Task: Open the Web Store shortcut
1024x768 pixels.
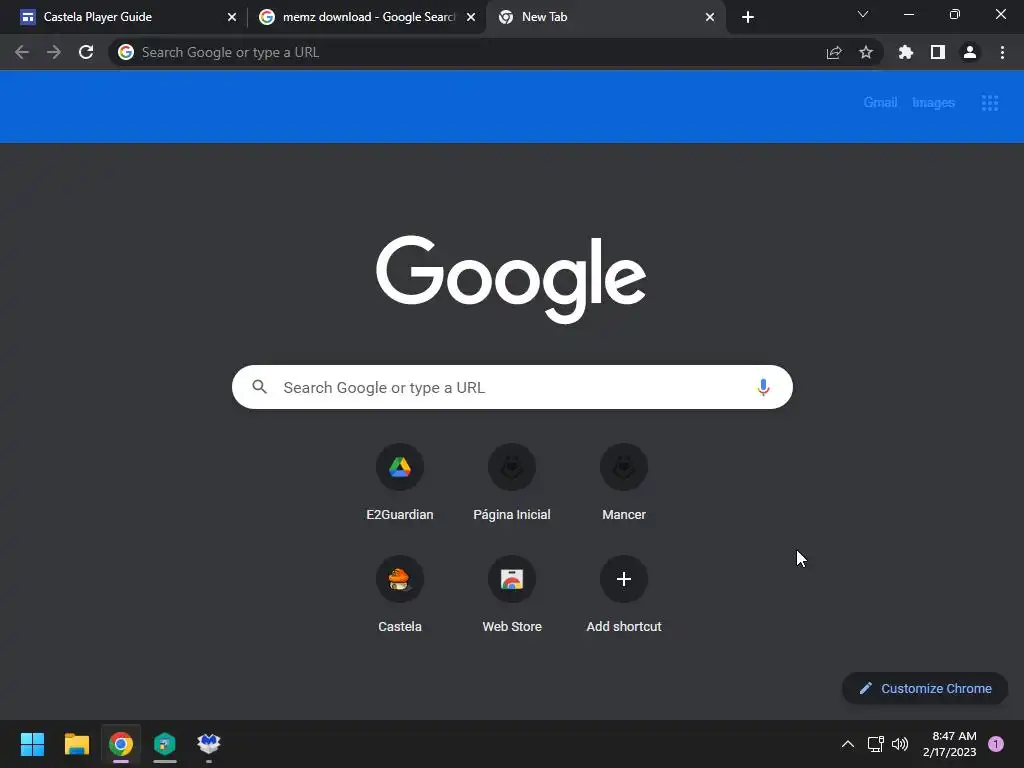Action: point(512,594)
